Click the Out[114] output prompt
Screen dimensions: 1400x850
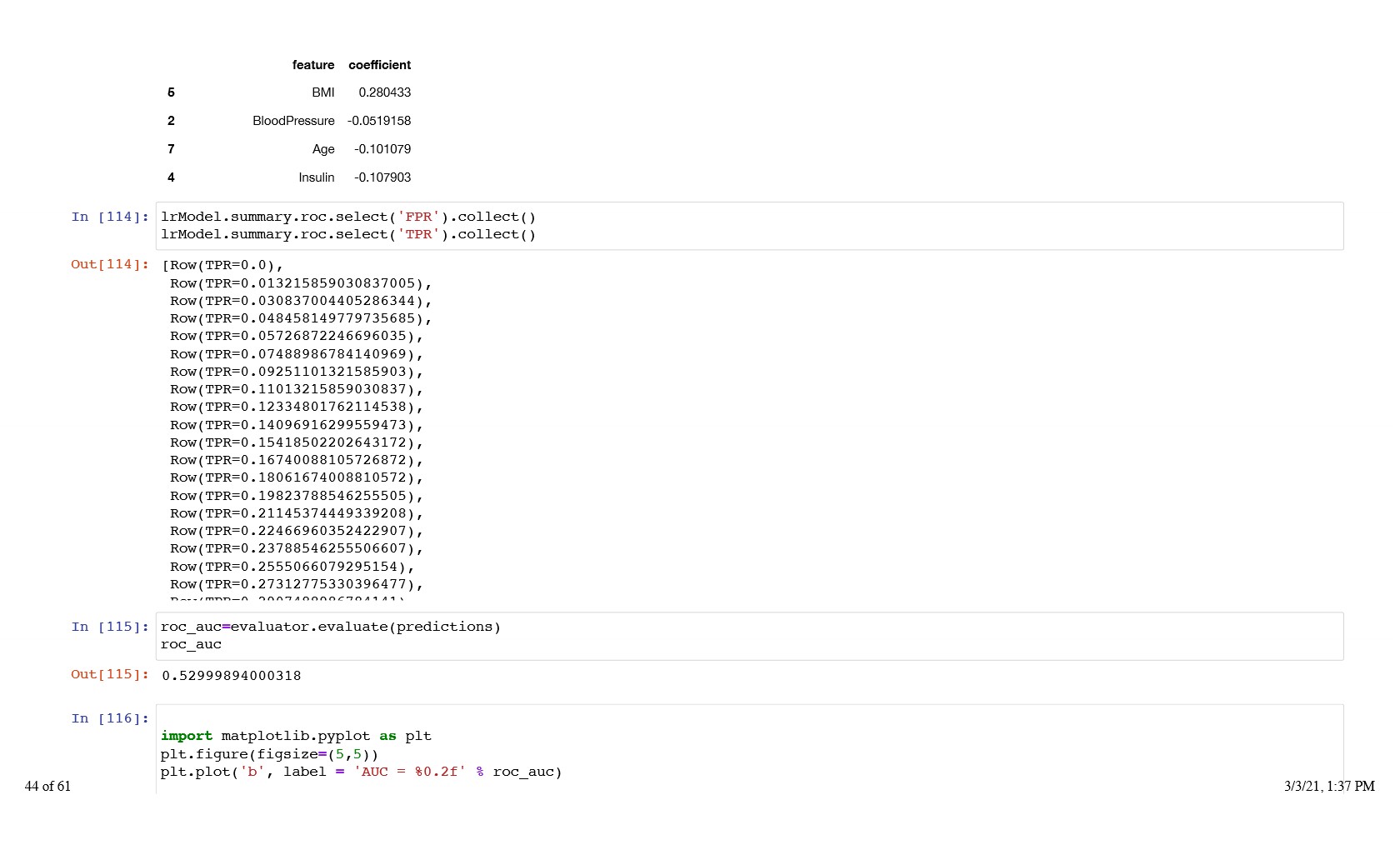point(110,264)
